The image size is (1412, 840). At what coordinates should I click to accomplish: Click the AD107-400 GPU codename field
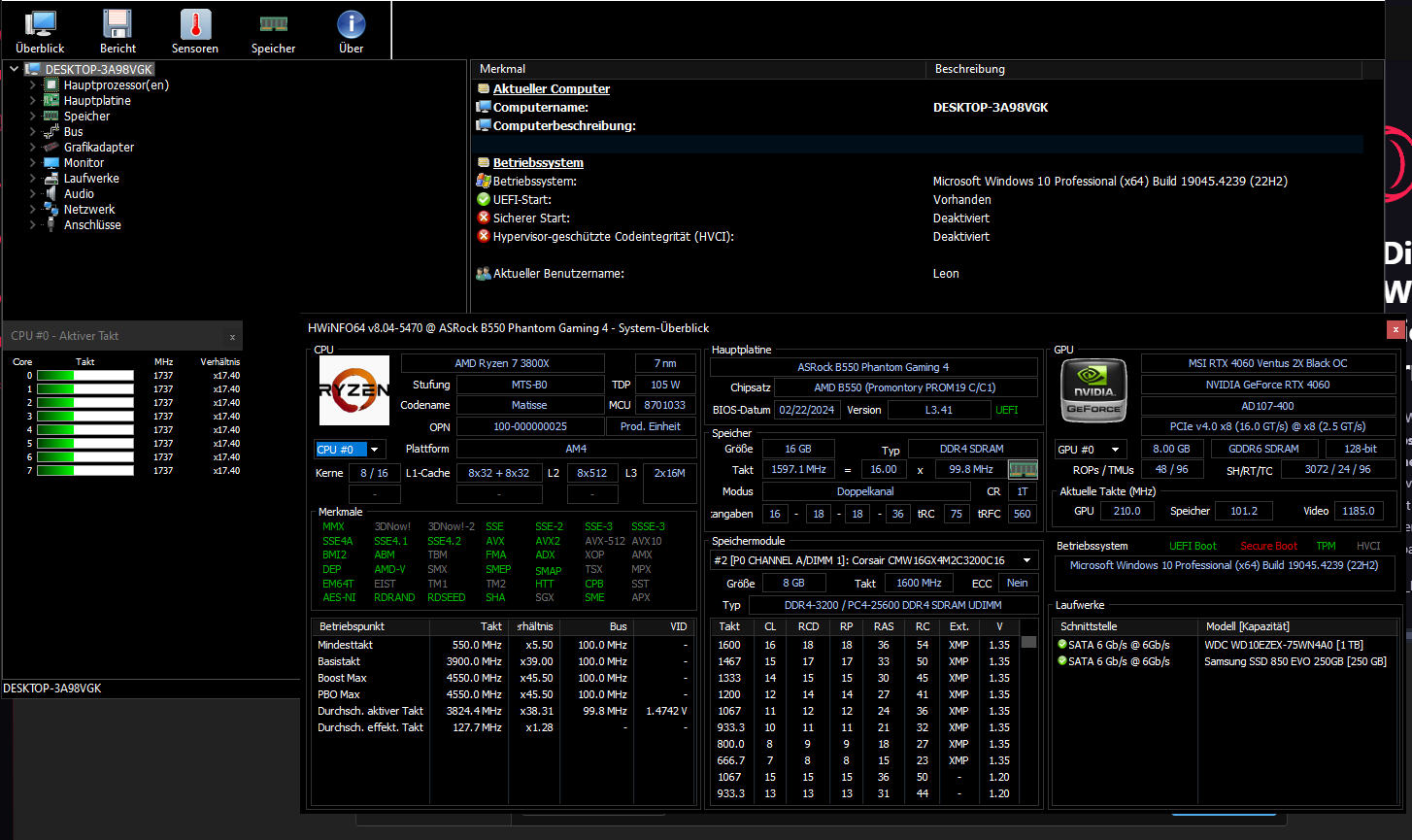pyautogui.click(x=1267, y=406)
